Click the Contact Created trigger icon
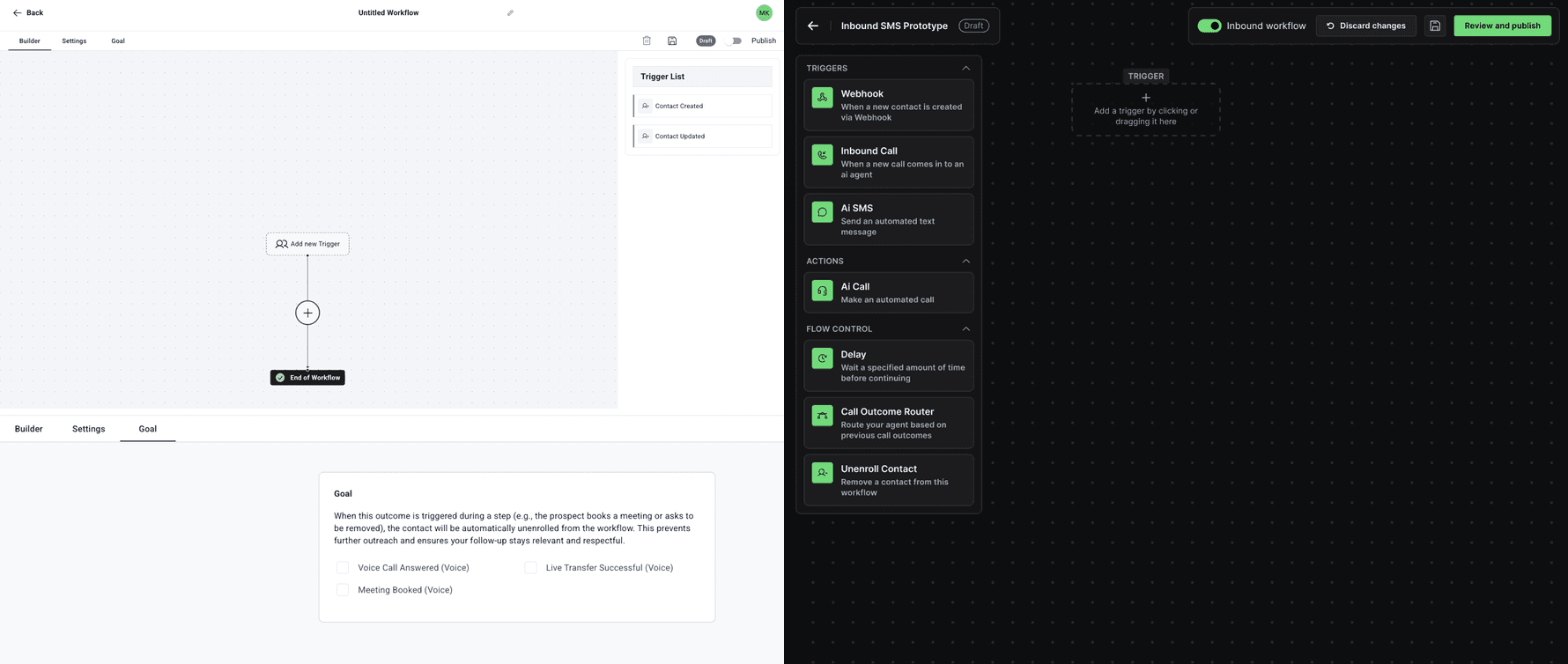Image resolution: width=1568 pixels, height=664 pixels. tap(646, 106)
